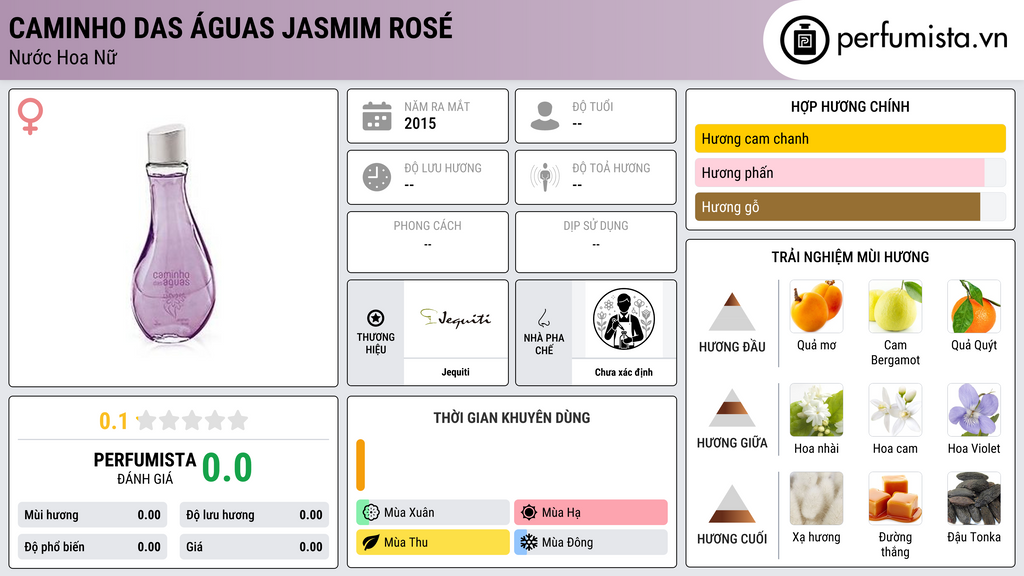Select the Hoa Violet note image
1024x576 pixels.
974,409
